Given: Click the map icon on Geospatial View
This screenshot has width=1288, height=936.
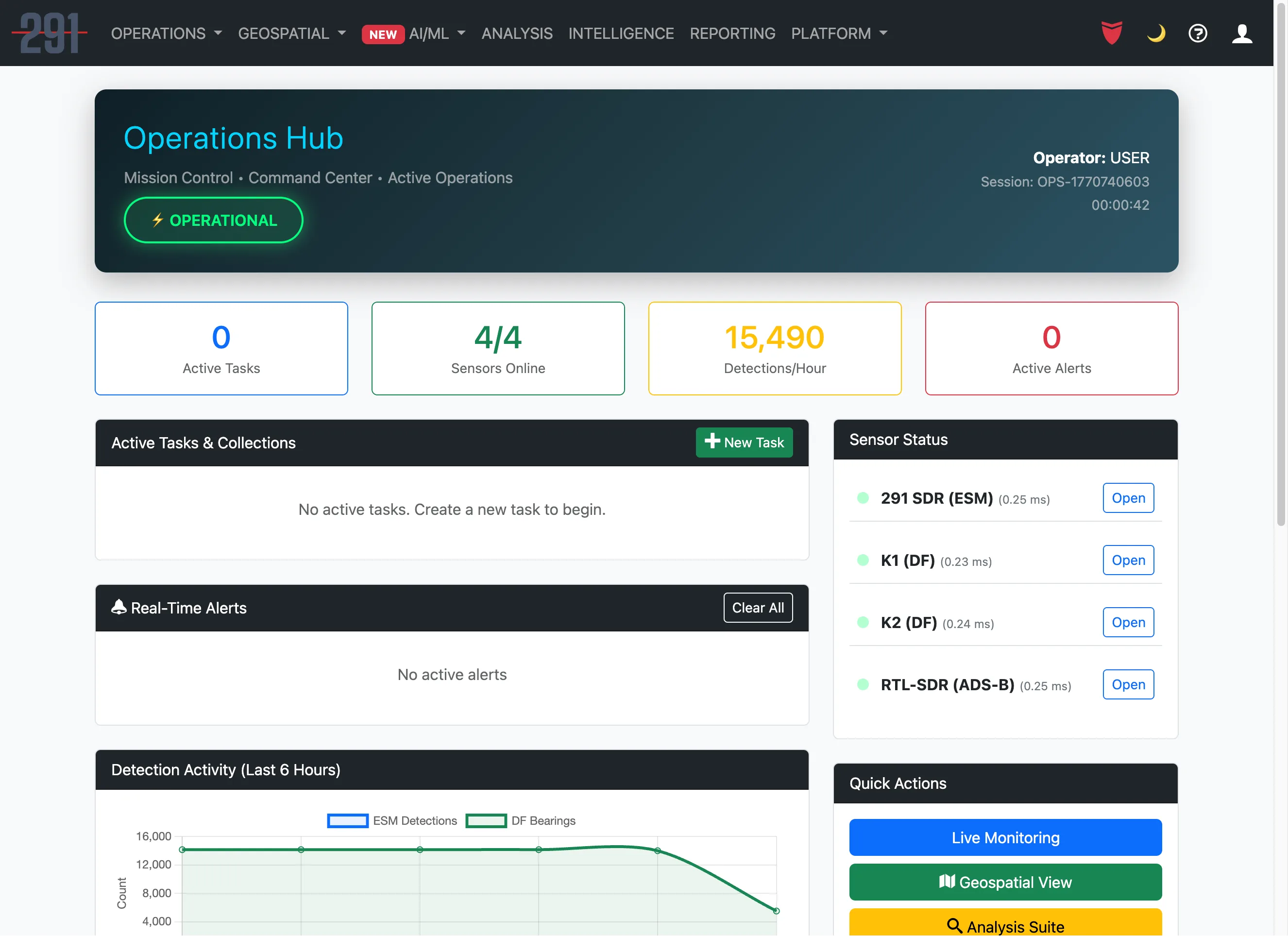Looking at the screenshot, I should [x=947, y=882].
